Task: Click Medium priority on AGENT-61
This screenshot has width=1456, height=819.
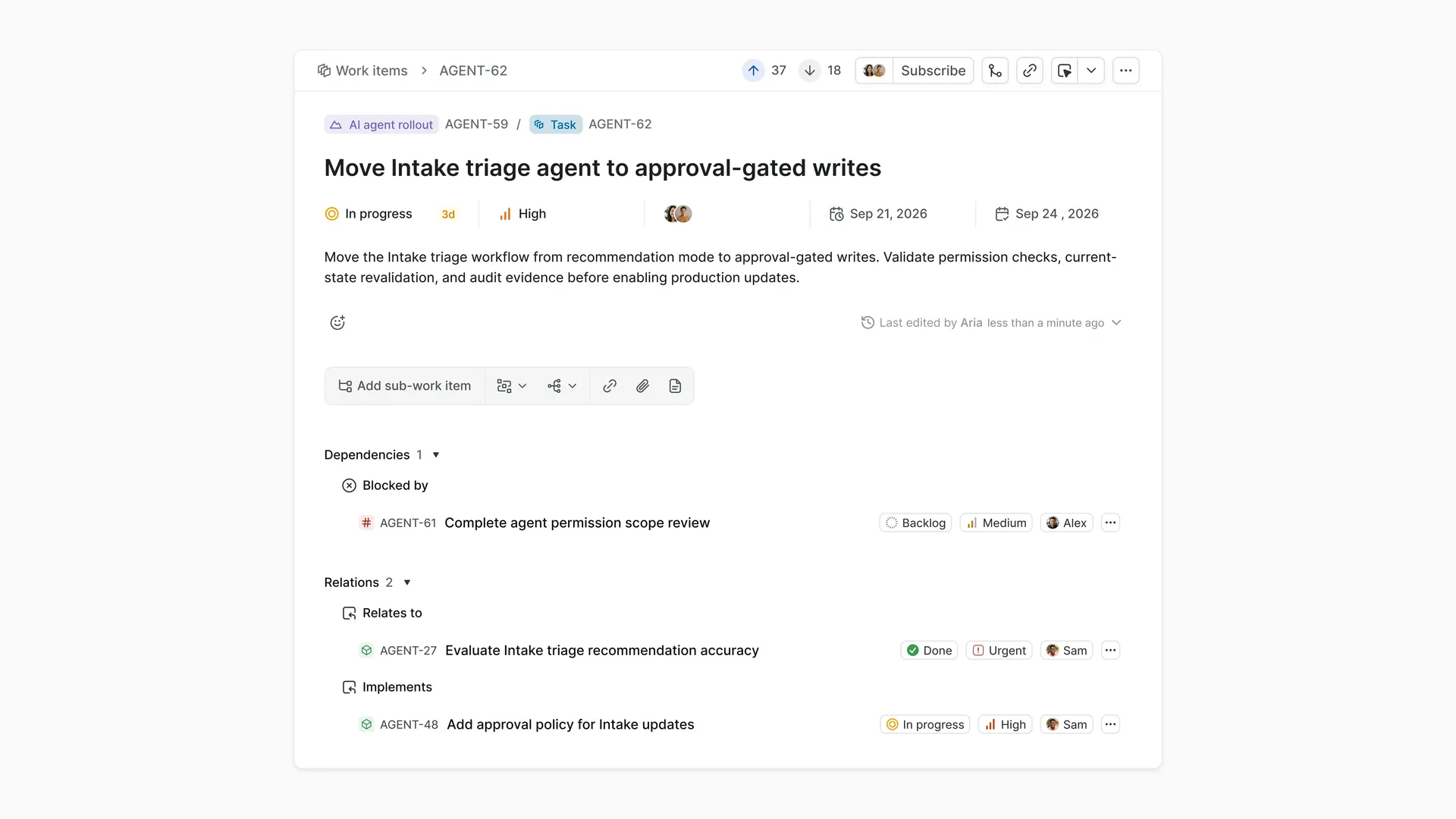Action: pyautogui.click(x=996, y=523)
